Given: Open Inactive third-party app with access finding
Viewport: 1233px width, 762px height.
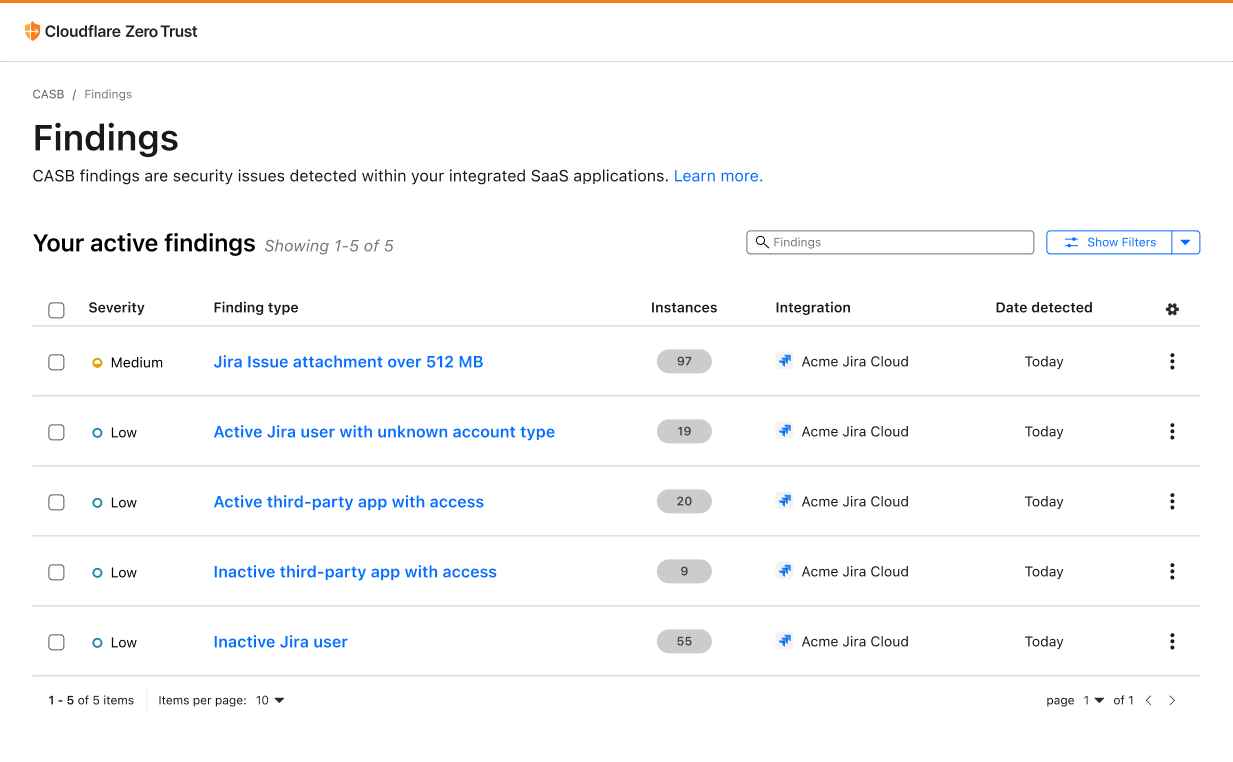Looking at the screenshot, I should pos(355,572).
